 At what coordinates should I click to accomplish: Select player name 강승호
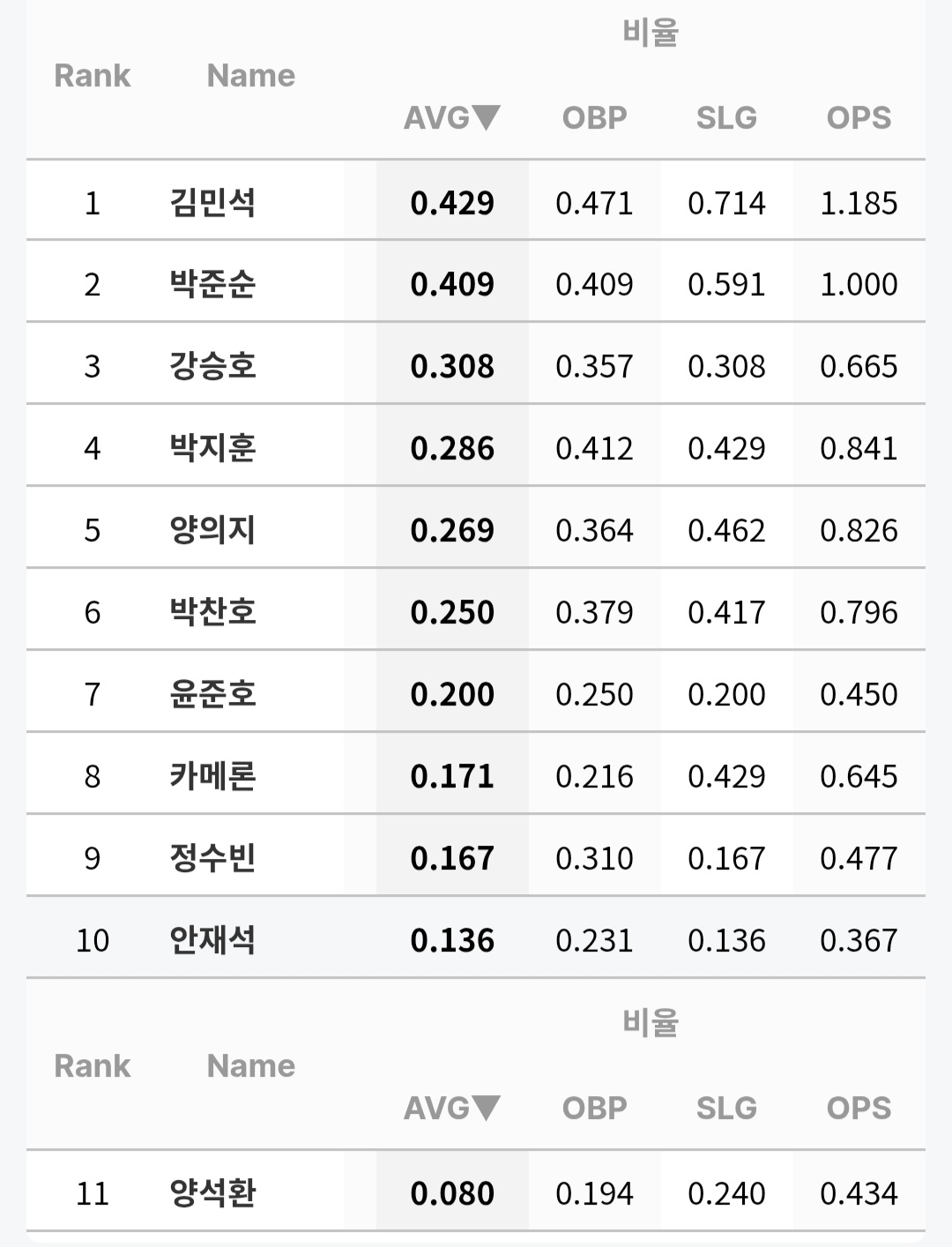click(212, 366)
